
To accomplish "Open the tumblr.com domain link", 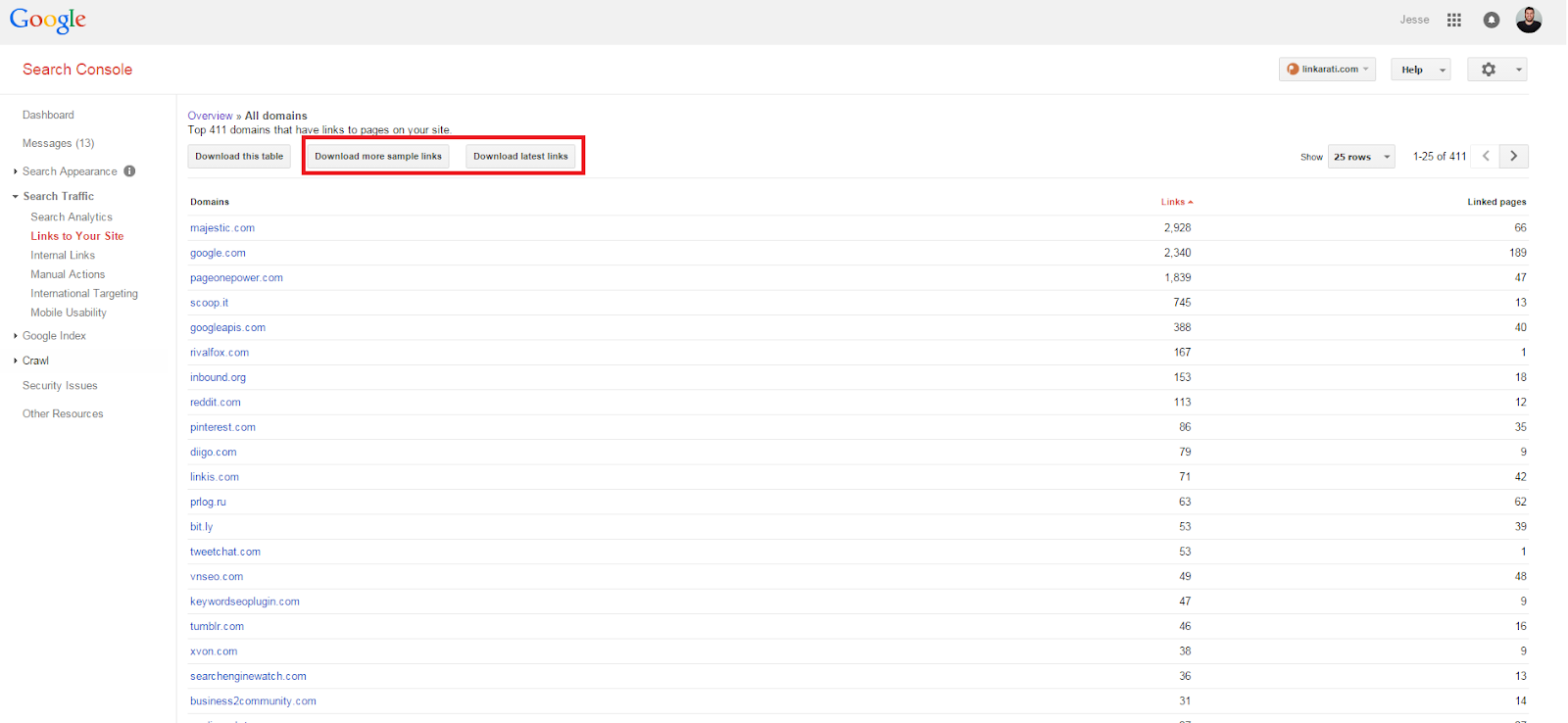I will [217, 627].
